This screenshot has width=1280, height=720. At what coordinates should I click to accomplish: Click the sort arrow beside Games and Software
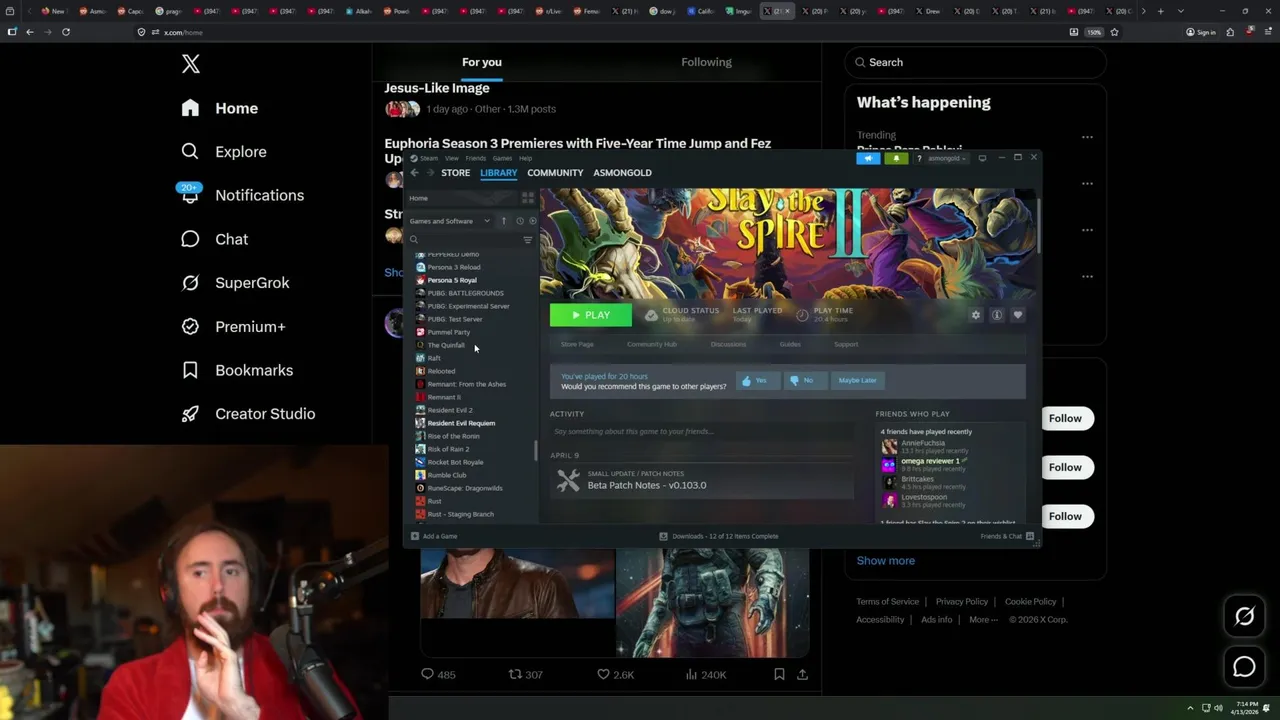(504, 221)
